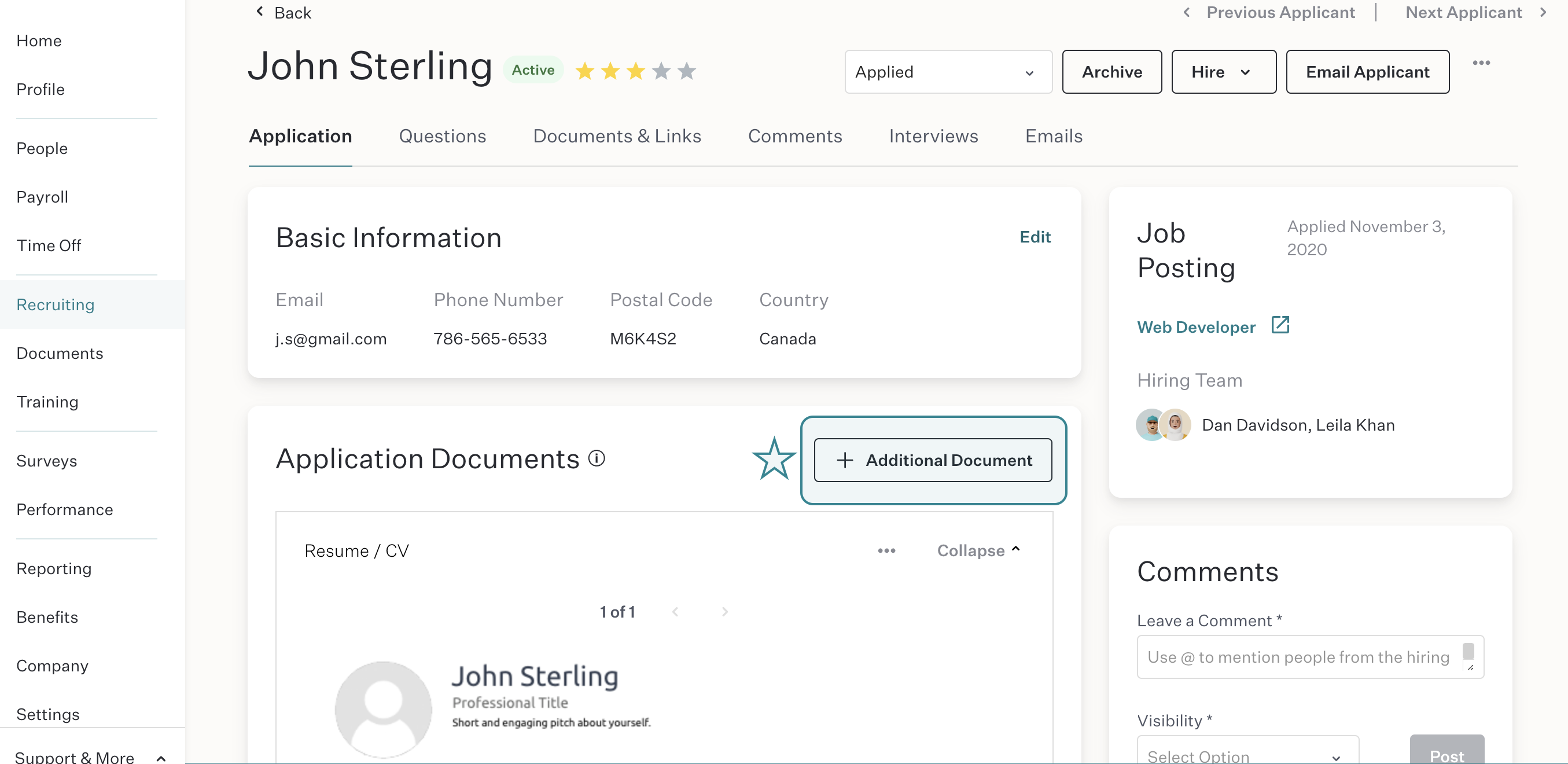Set rating with the third star
1568x764 pixels.
point(636,71)
